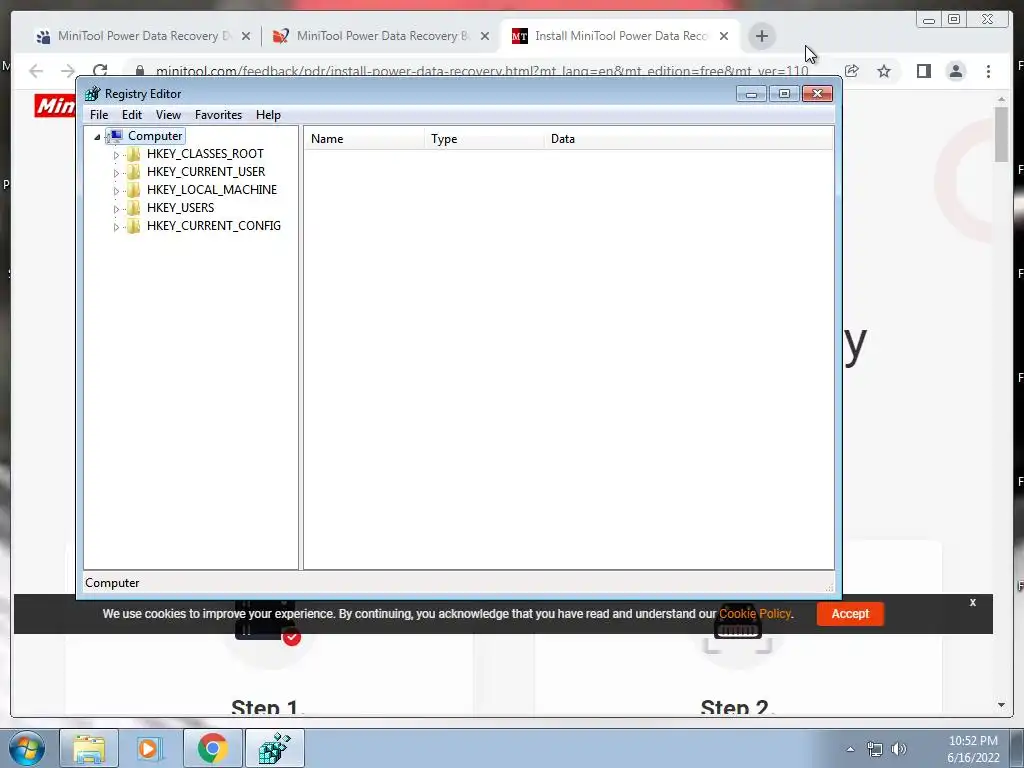Screen dimensions: 1024x768
Task: Collapse the Computer tree node
Action: pyautogui.click(x=97, y=136)
